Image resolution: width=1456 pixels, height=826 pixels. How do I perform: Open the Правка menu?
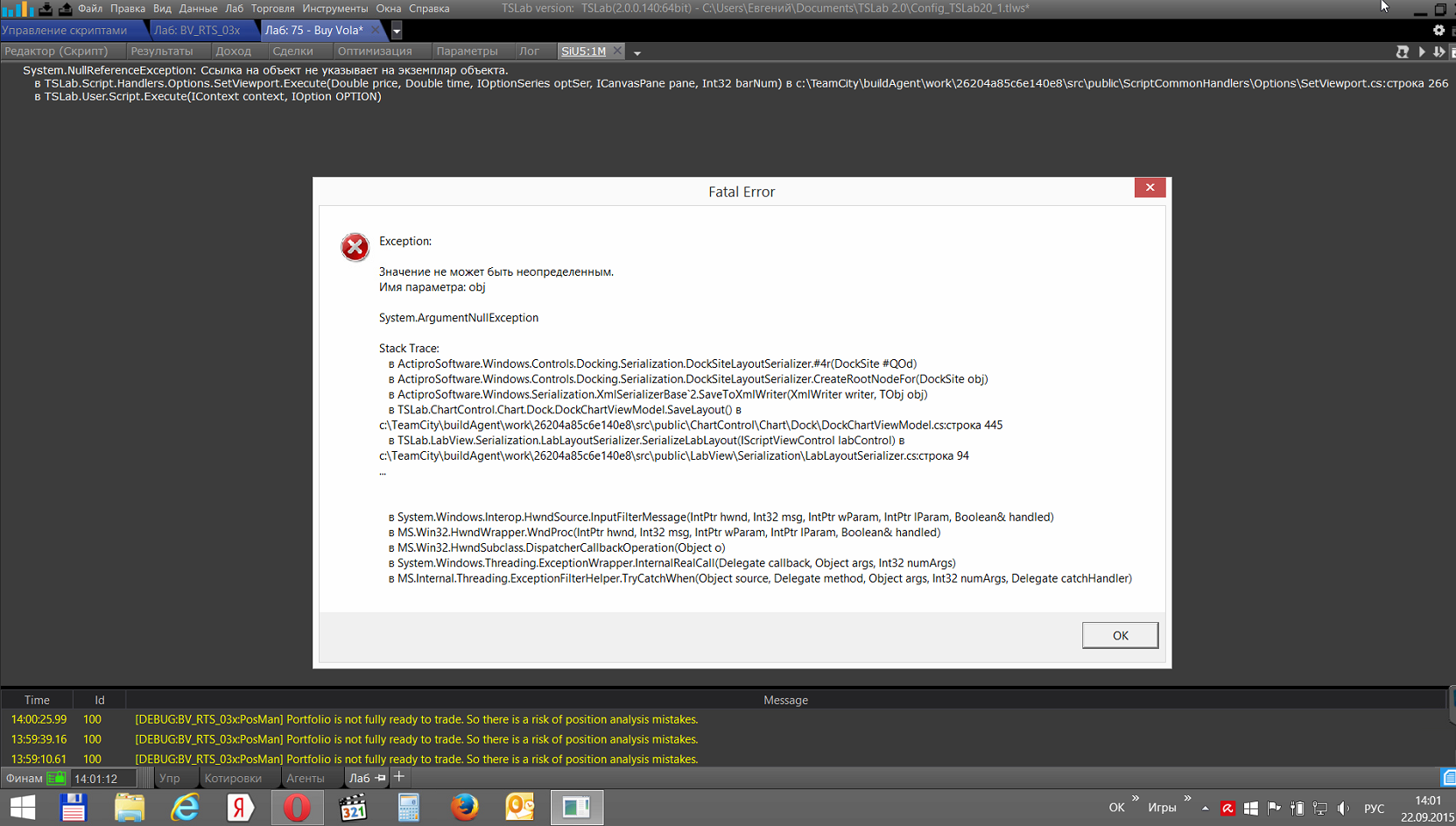click(x=128, y=9)
